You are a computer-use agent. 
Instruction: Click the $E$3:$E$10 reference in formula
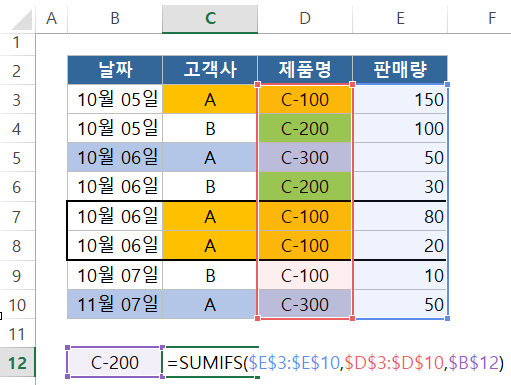point(294,363)
